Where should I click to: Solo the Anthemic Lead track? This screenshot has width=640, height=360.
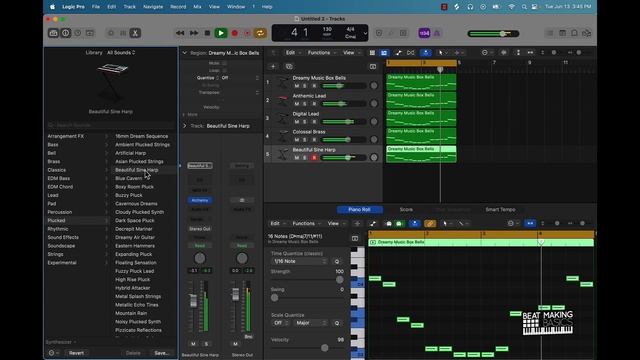coord(304,104)
